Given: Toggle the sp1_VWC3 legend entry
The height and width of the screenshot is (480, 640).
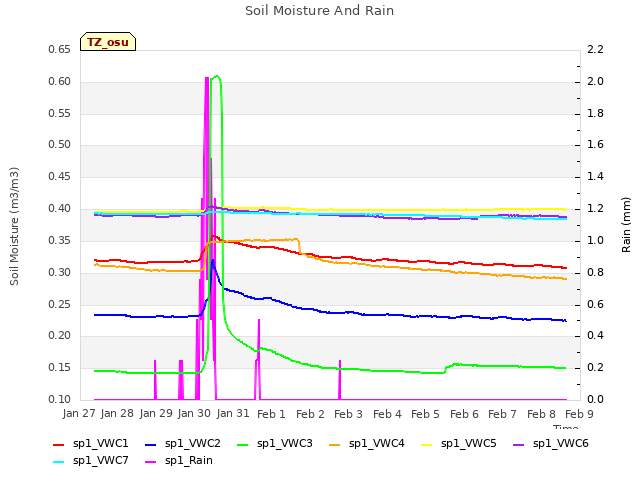Looking at the screenshot, I should point(275,444).
